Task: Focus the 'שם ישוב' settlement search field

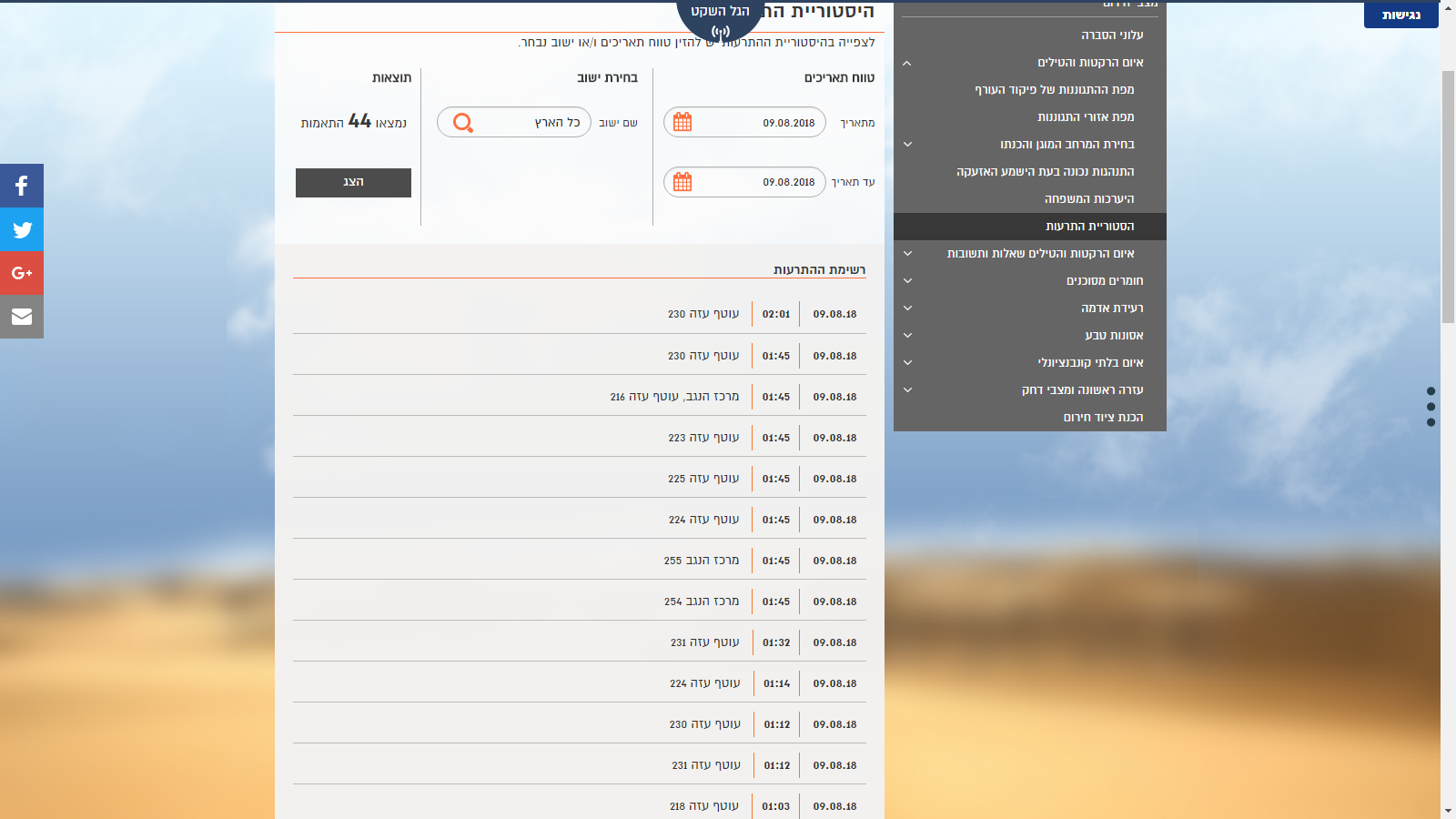Action: (514, 122)
